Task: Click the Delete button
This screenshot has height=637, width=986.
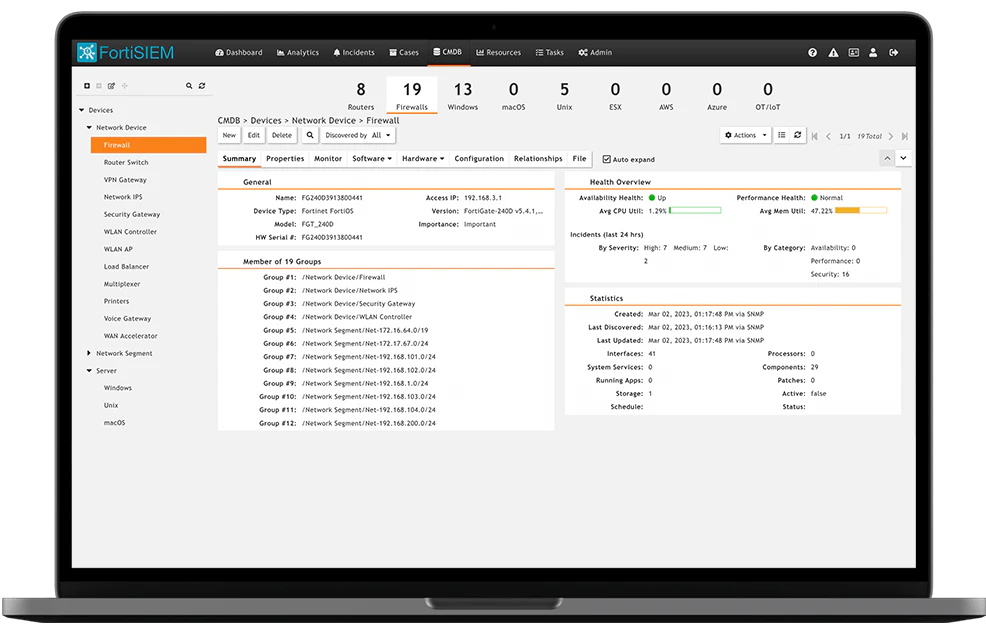Action: pyautogui.click(x=283, y=135)
